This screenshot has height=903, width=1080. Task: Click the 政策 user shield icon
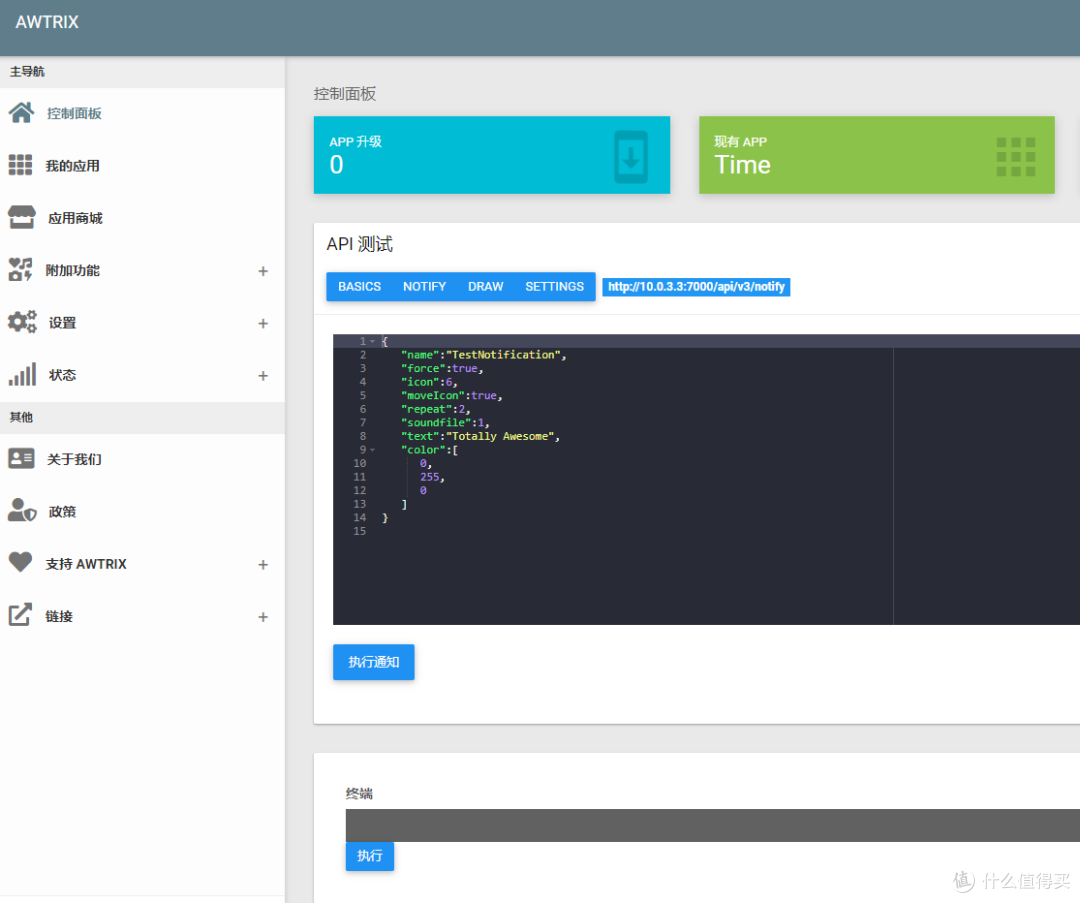click(x=21, y=511)
